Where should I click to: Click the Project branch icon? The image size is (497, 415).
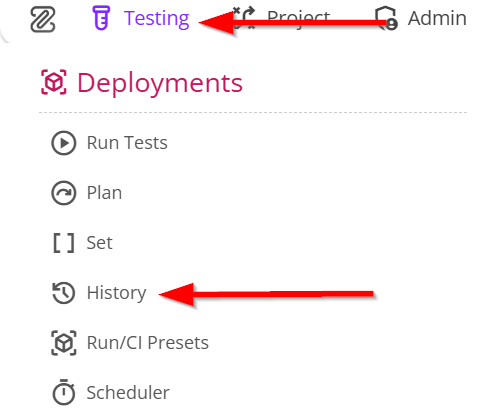pos(244,18)
